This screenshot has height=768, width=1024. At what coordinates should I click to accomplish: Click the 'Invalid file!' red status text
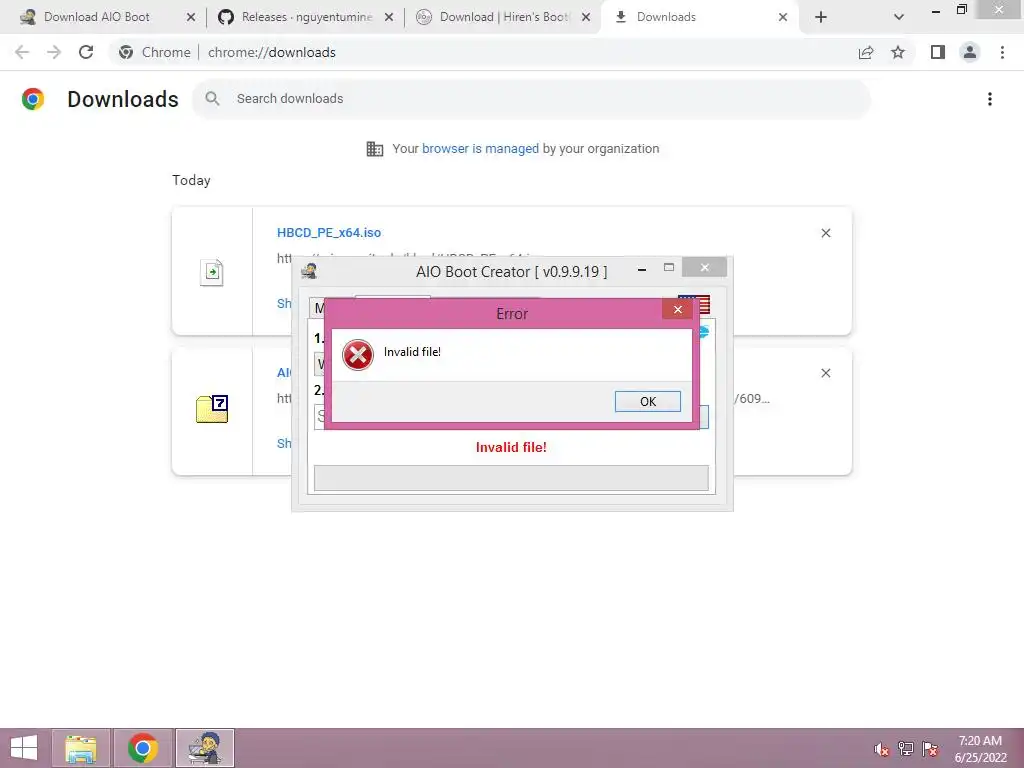[511, 447]
